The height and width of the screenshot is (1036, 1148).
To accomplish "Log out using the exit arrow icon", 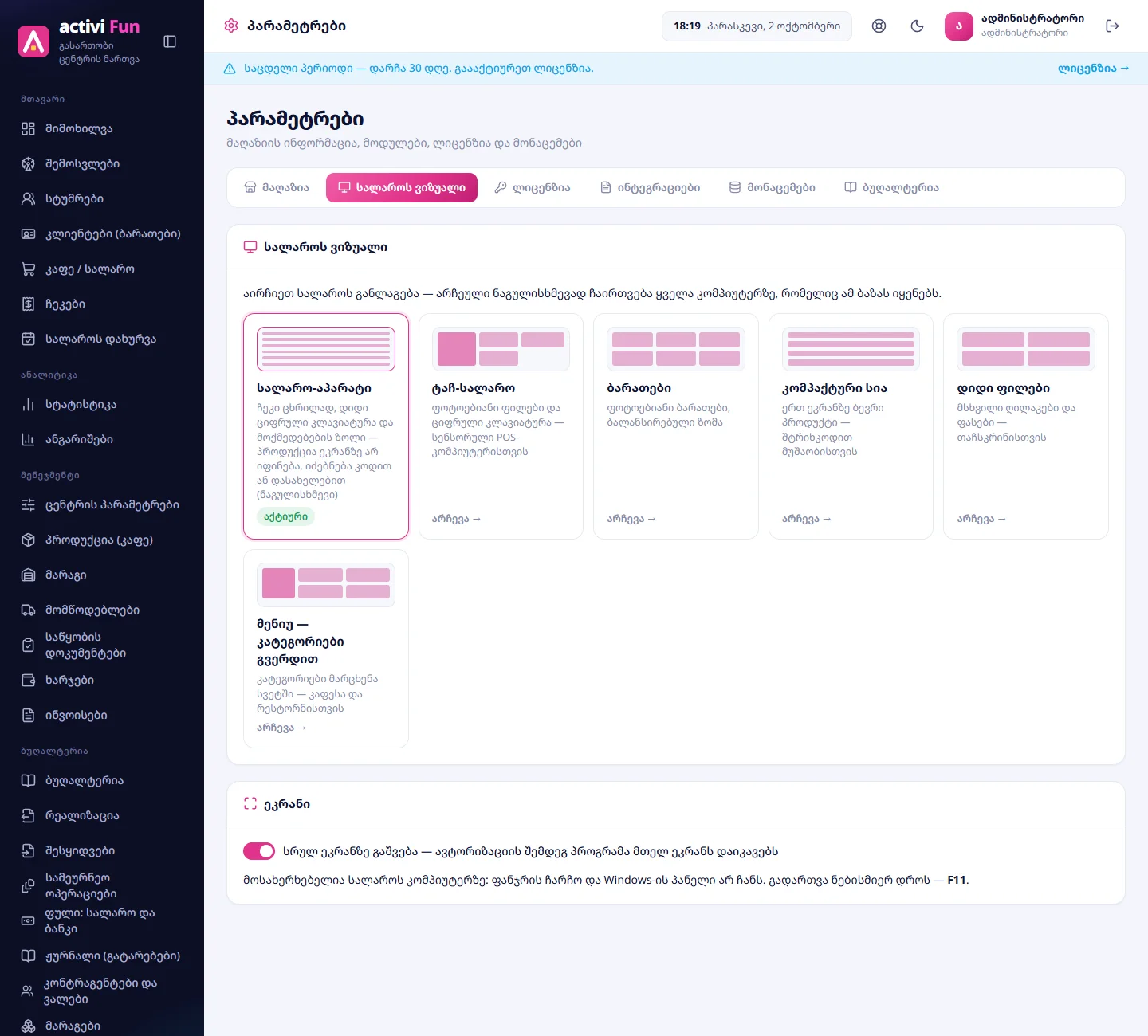I will 1113,26.
